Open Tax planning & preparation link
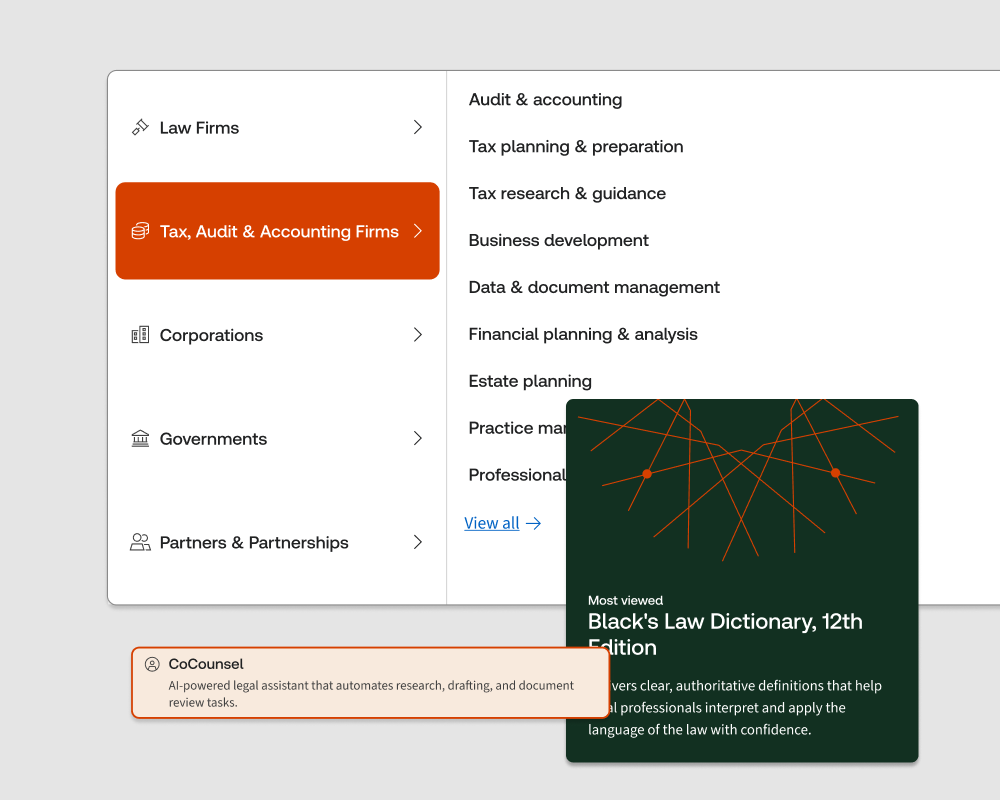 pyautogui.click(x=576, y=147)
